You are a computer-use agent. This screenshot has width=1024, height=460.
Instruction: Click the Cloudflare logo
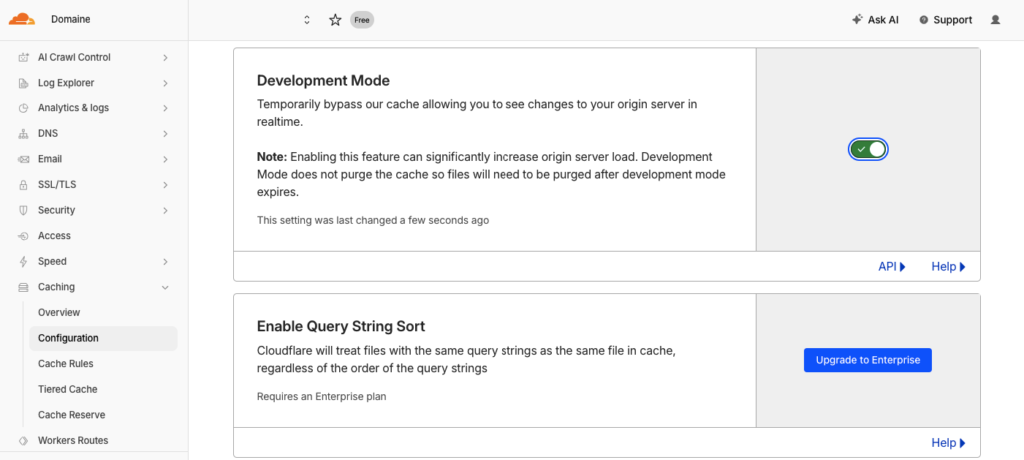coord(22,19)
